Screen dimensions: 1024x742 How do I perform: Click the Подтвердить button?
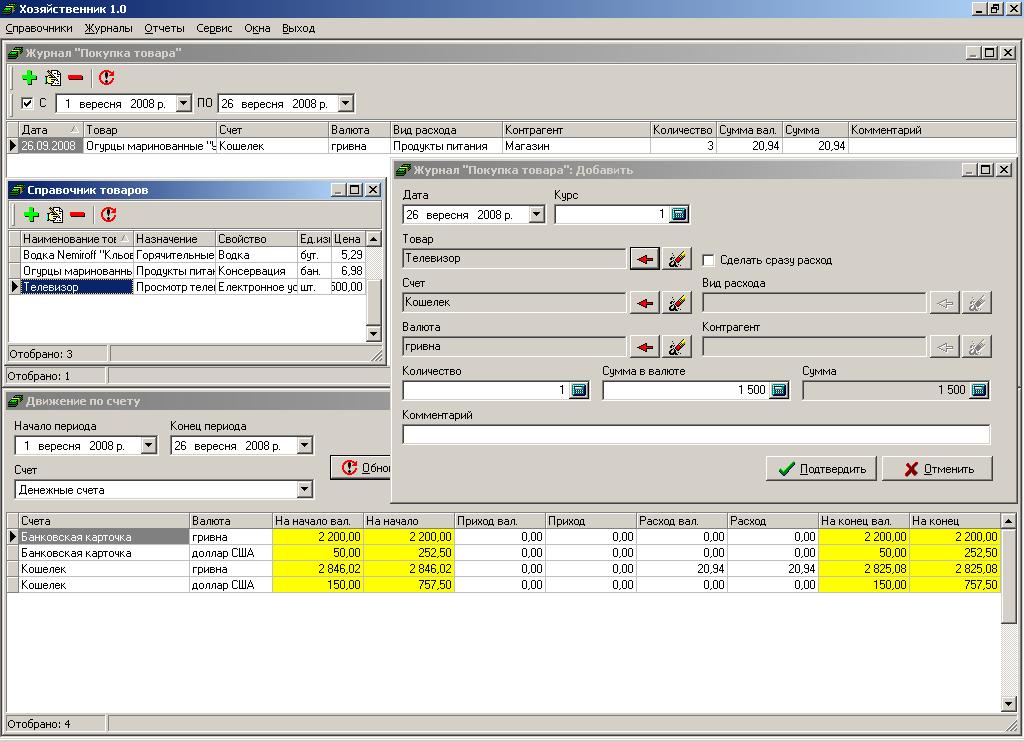(822, 468)
